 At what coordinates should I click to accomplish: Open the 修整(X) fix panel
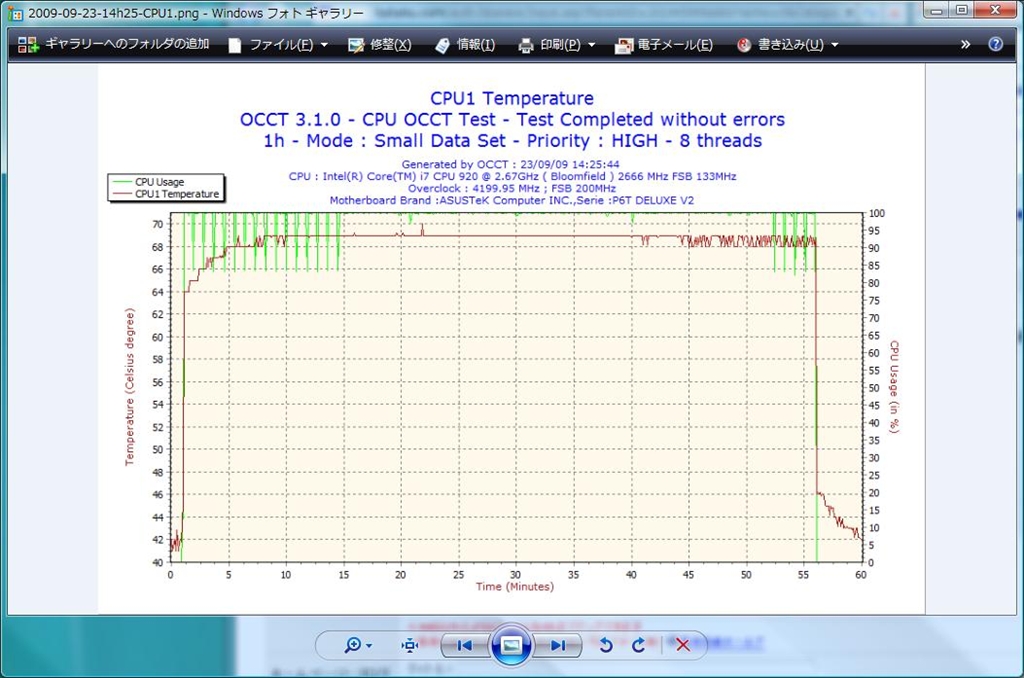[379, 44]
